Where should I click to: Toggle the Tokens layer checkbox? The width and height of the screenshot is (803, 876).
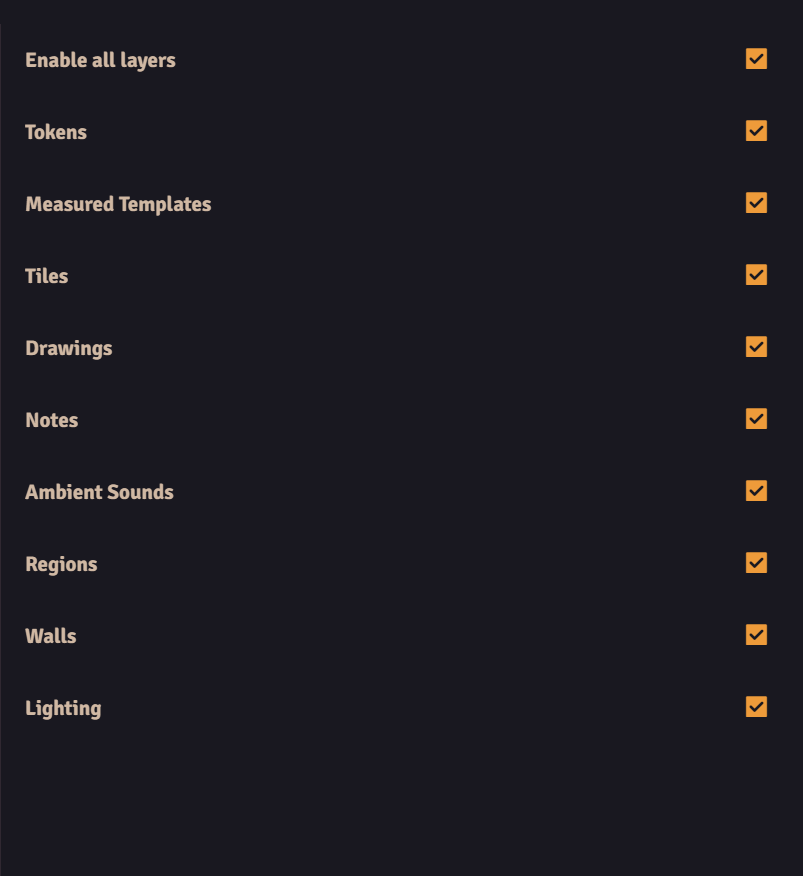pos(756,131)
